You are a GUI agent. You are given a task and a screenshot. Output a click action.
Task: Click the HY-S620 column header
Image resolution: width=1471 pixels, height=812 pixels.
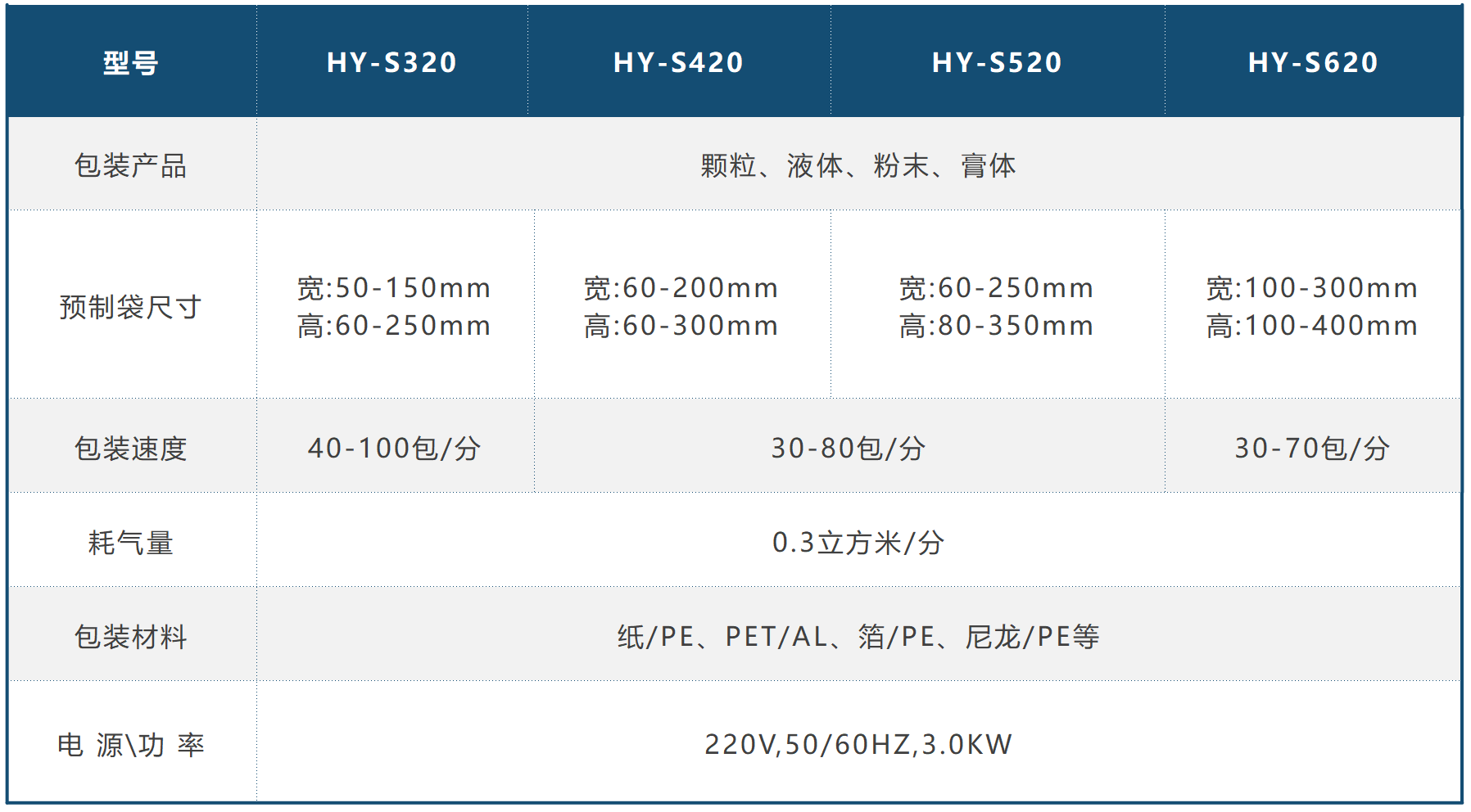tap(1313, 62)
